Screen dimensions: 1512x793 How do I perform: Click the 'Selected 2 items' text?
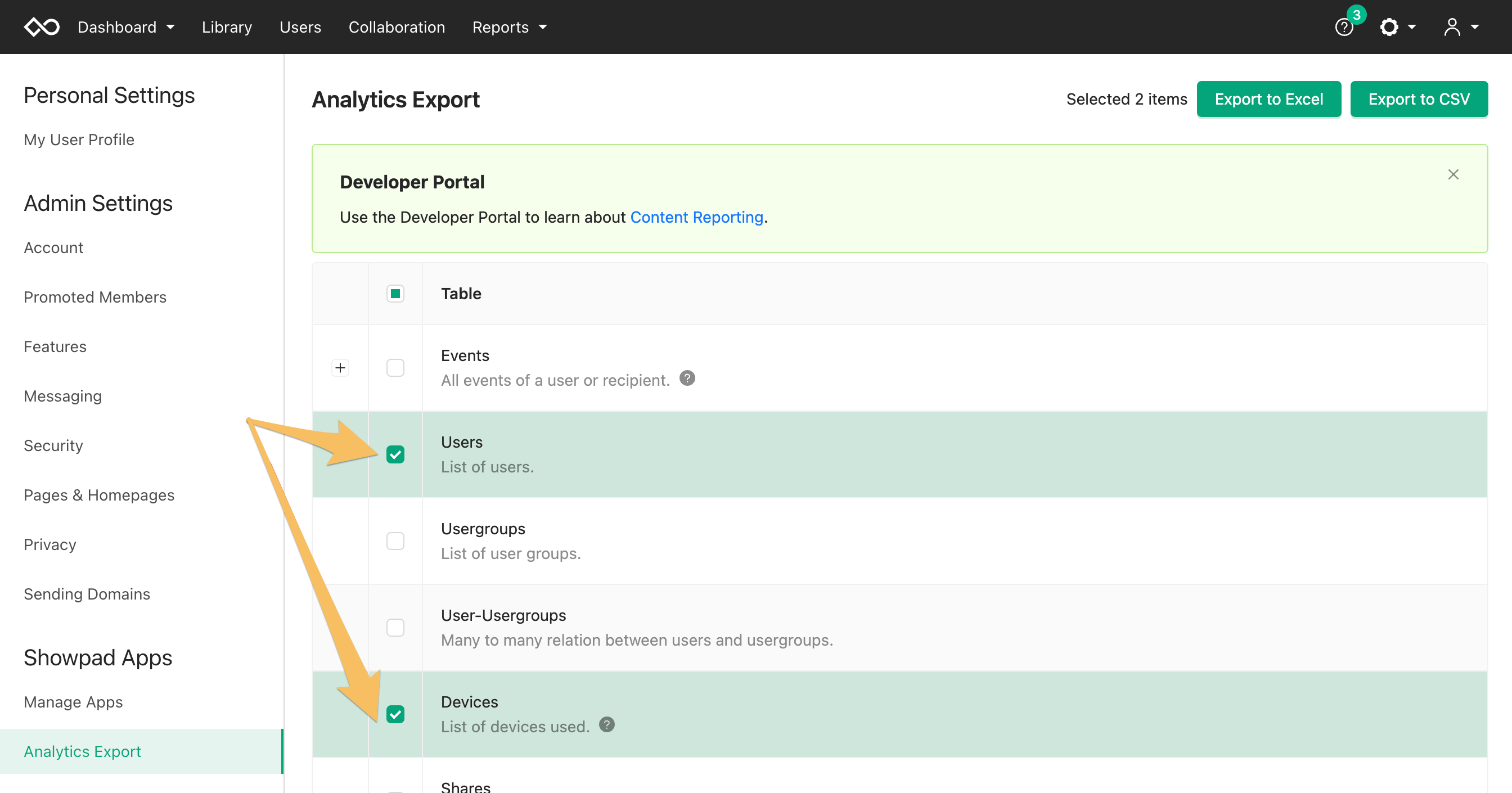point(1126,99)
